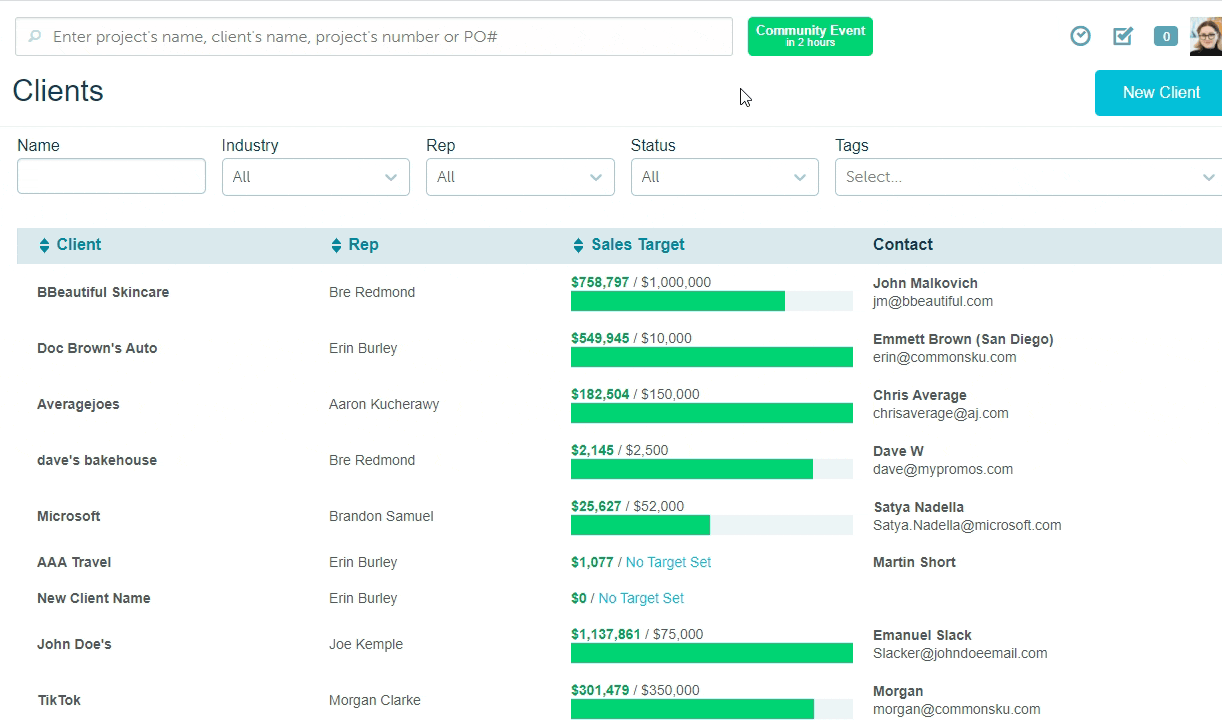Open the Status filter dropdown
The width and height of the screenshot is (1222, 723).
(724, 176)
